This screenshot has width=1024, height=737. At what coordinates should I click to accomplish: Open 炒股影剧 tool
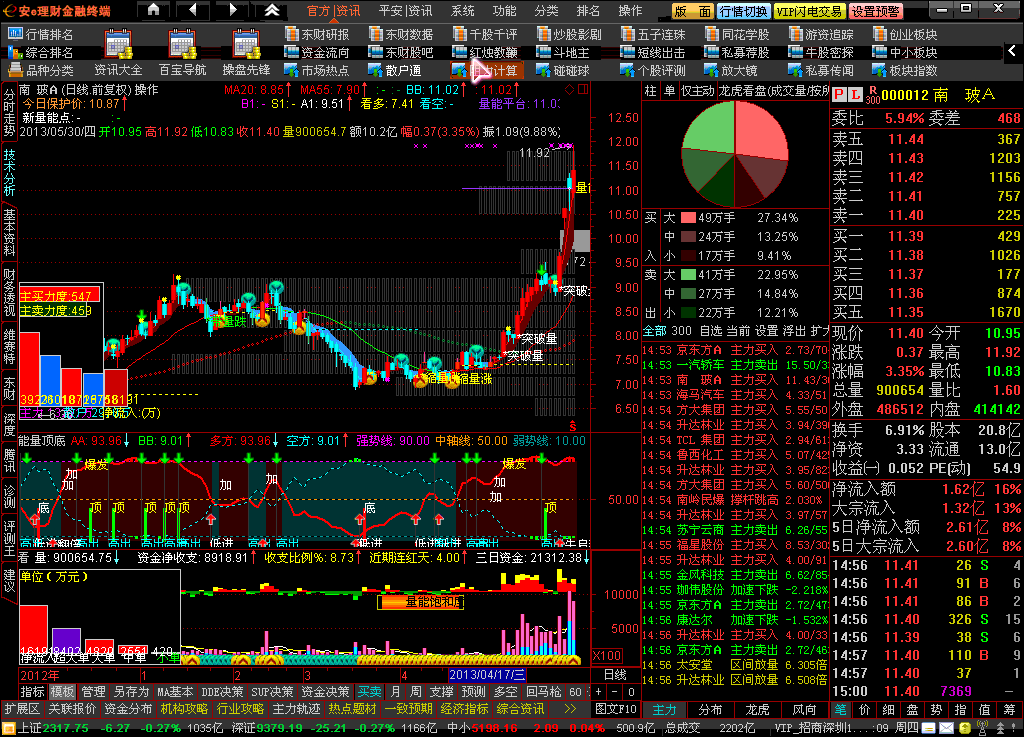pos(569,35)
